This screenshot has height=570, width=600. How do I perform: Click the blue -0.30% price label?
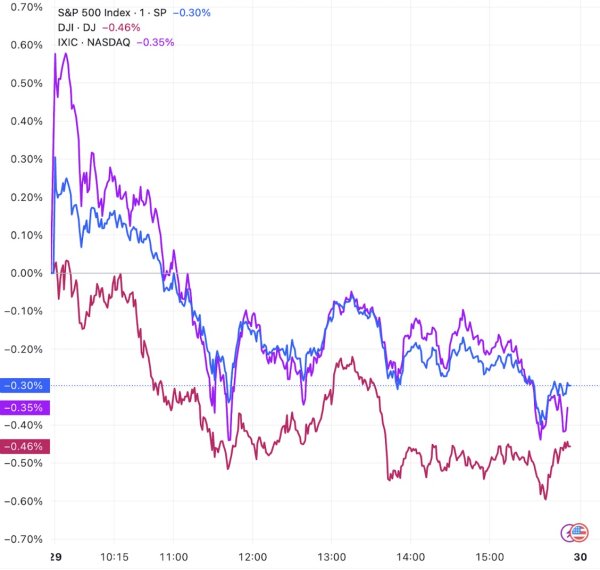pos(25,386)
